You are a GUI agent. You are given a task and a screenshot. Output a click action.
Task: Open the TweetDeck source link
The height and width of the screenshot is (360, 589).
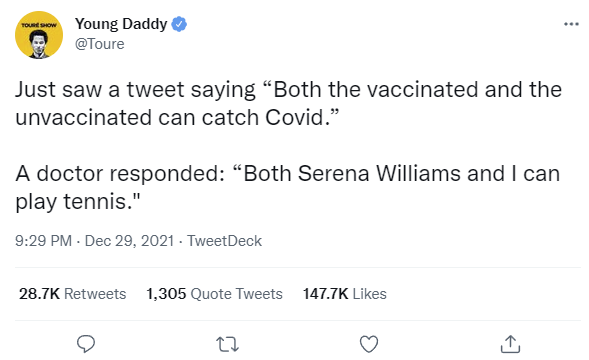tap(225, 241)
